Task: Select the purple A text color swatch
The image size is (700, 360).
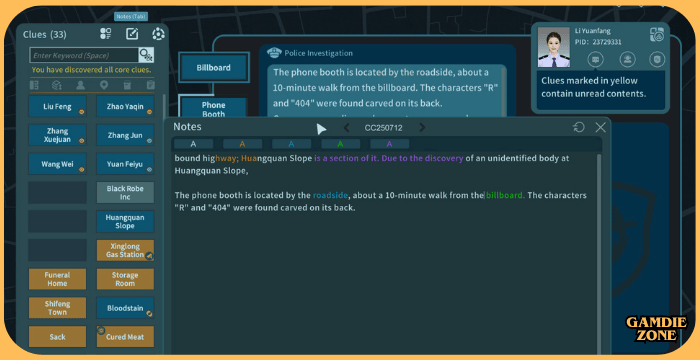Action: (389, 144)
